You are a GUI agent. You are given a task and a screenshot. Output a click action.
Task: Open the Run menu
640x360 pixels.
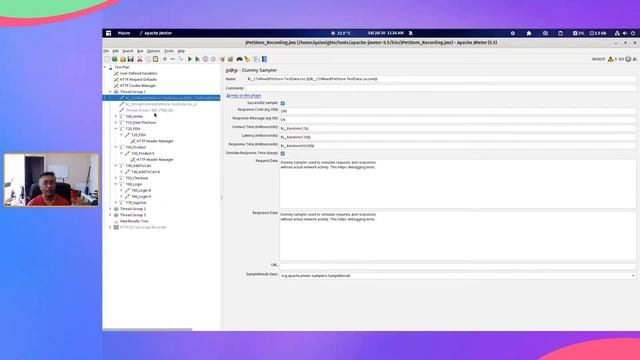[x=140, y=51]
